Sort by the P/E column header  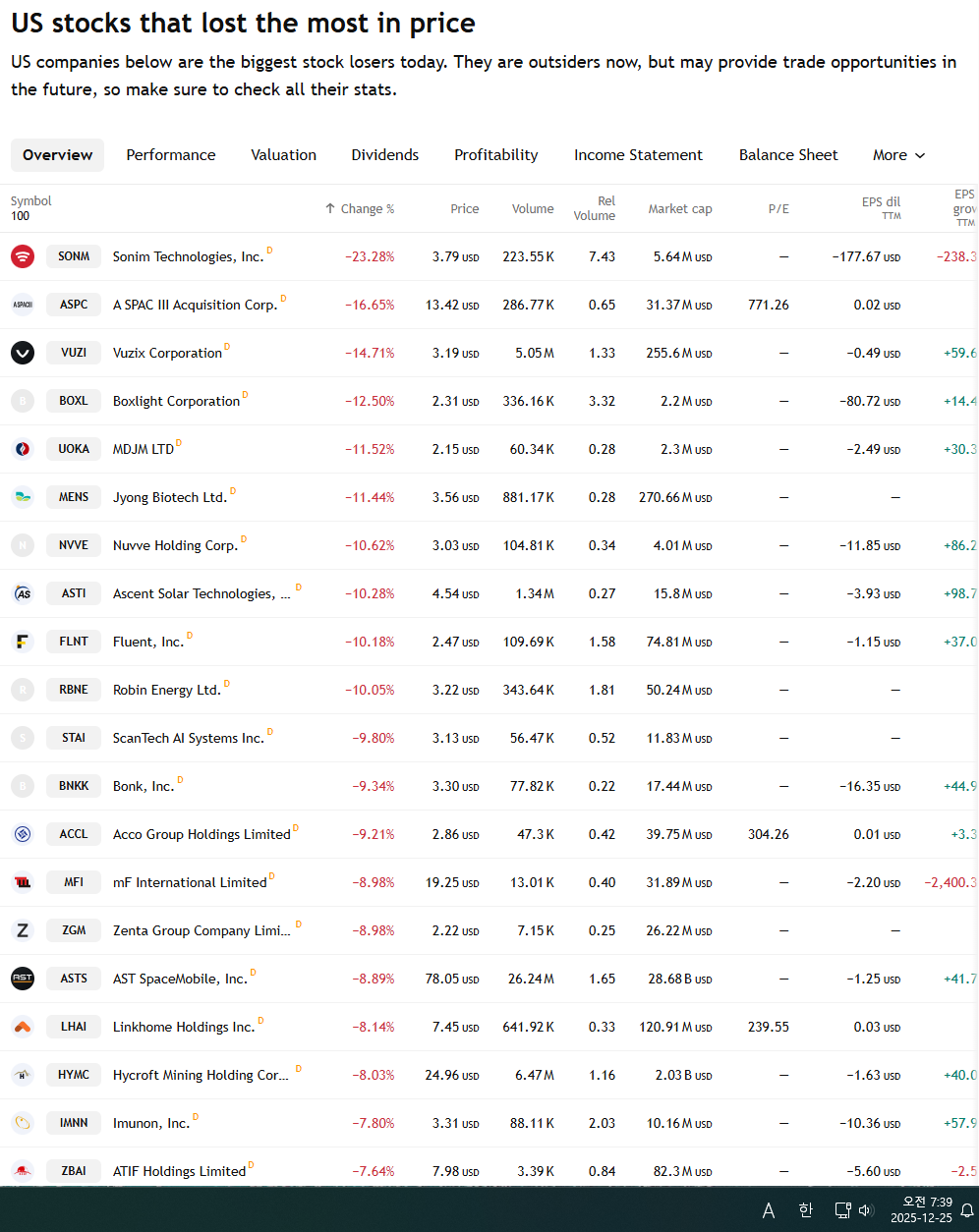click(778, 208)
